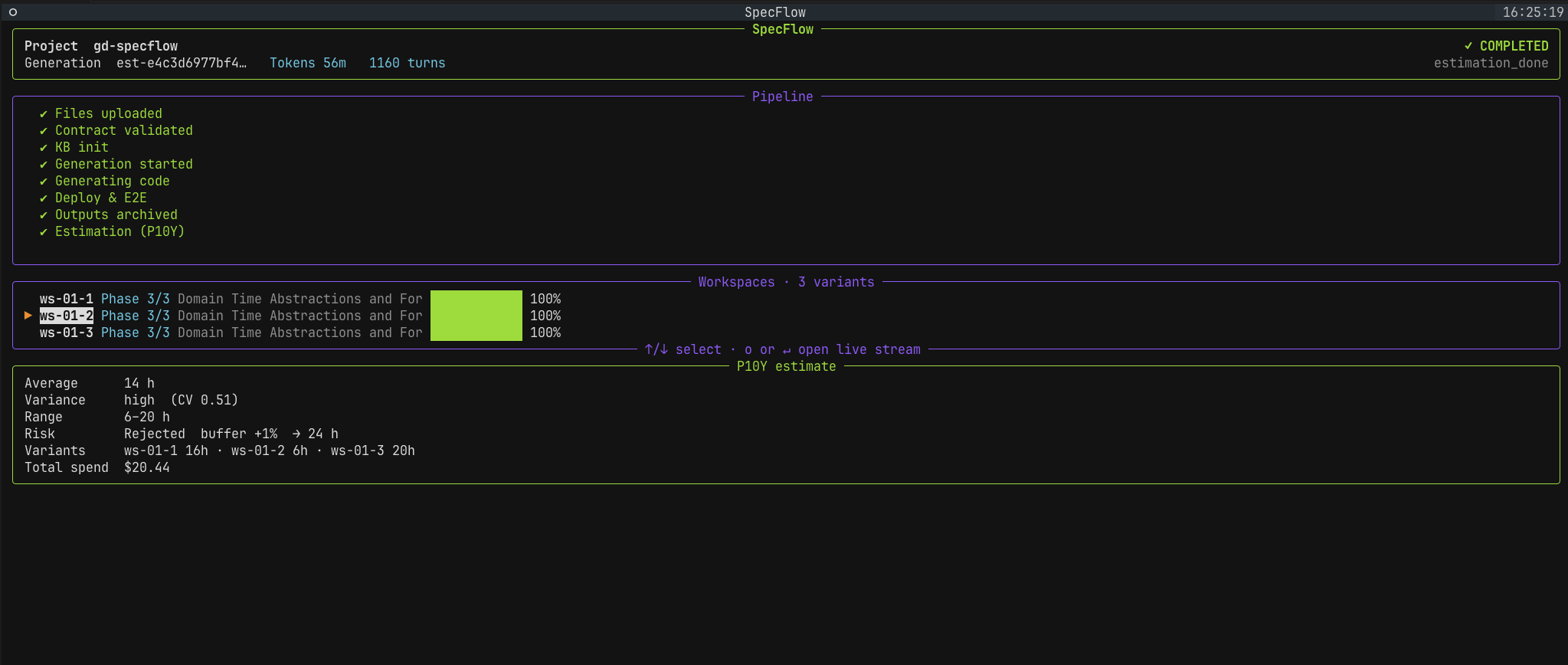
Task: Click the '↑/↓ select' hint
Action: click(x=683, y=349)
